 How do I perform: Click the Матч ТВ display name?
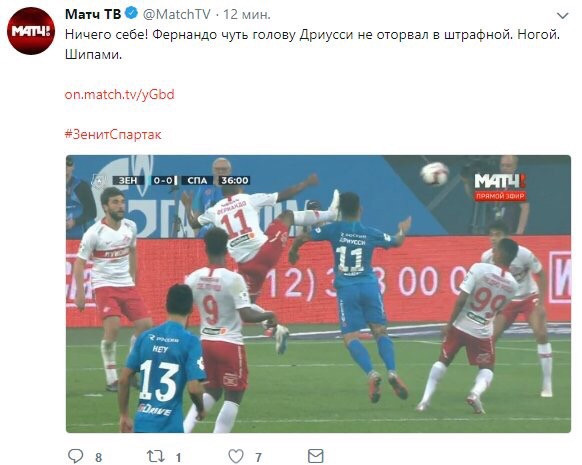(x=93, y=14)
